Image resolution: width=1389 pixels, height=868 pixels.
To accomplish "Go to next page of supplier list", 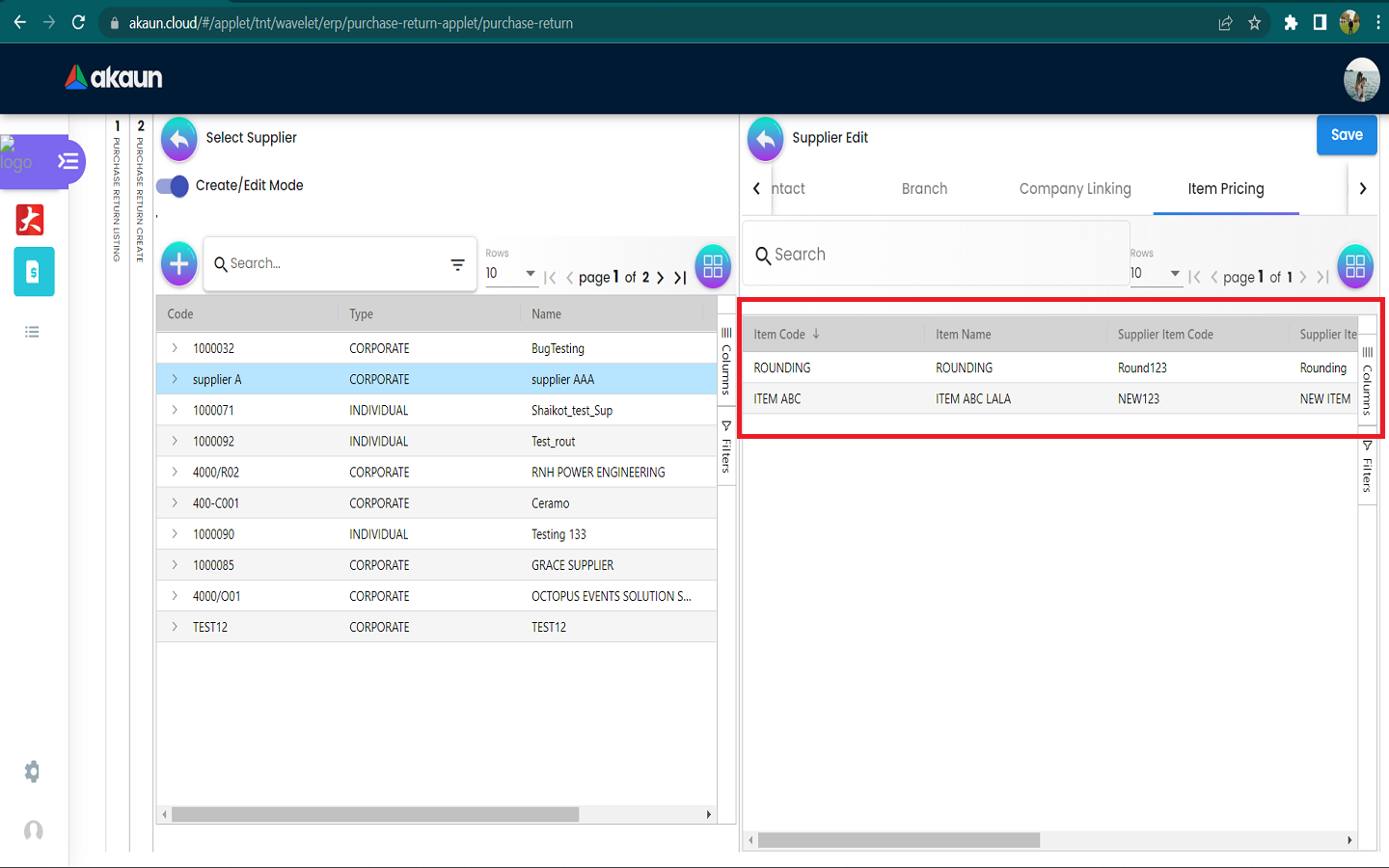I will pyautogui.click(x=661, y=278).
